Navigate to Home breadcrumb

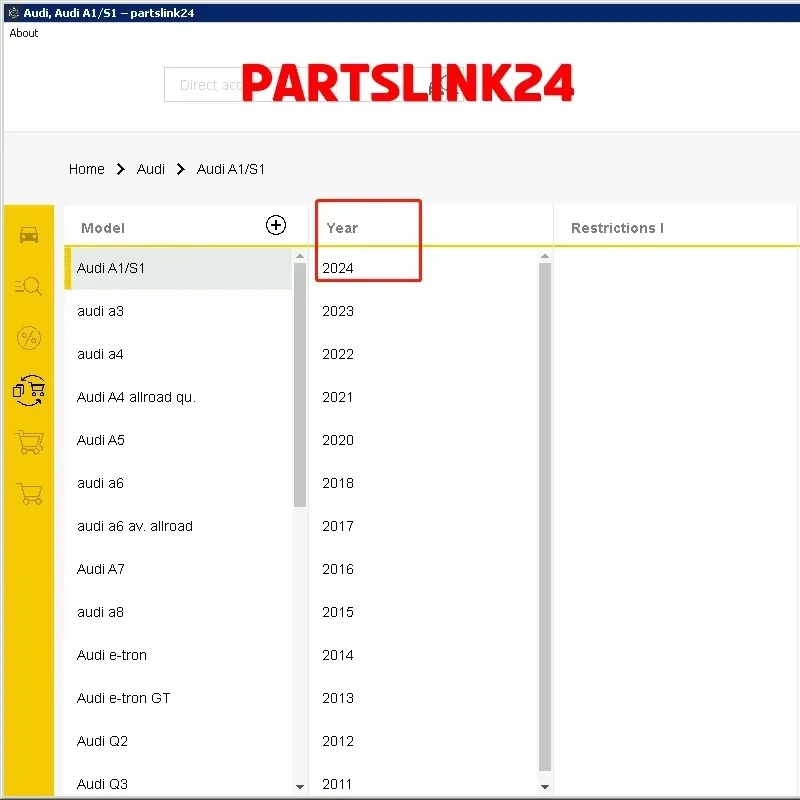(87, 169)
